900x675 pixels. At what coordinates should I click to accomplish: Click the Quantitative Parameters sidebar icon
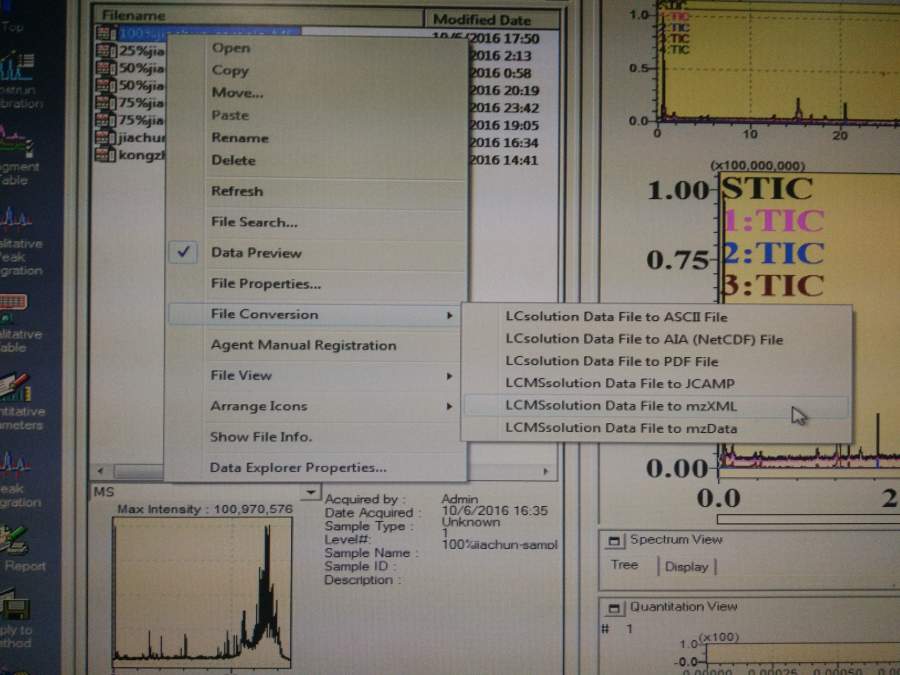(16, 389)
